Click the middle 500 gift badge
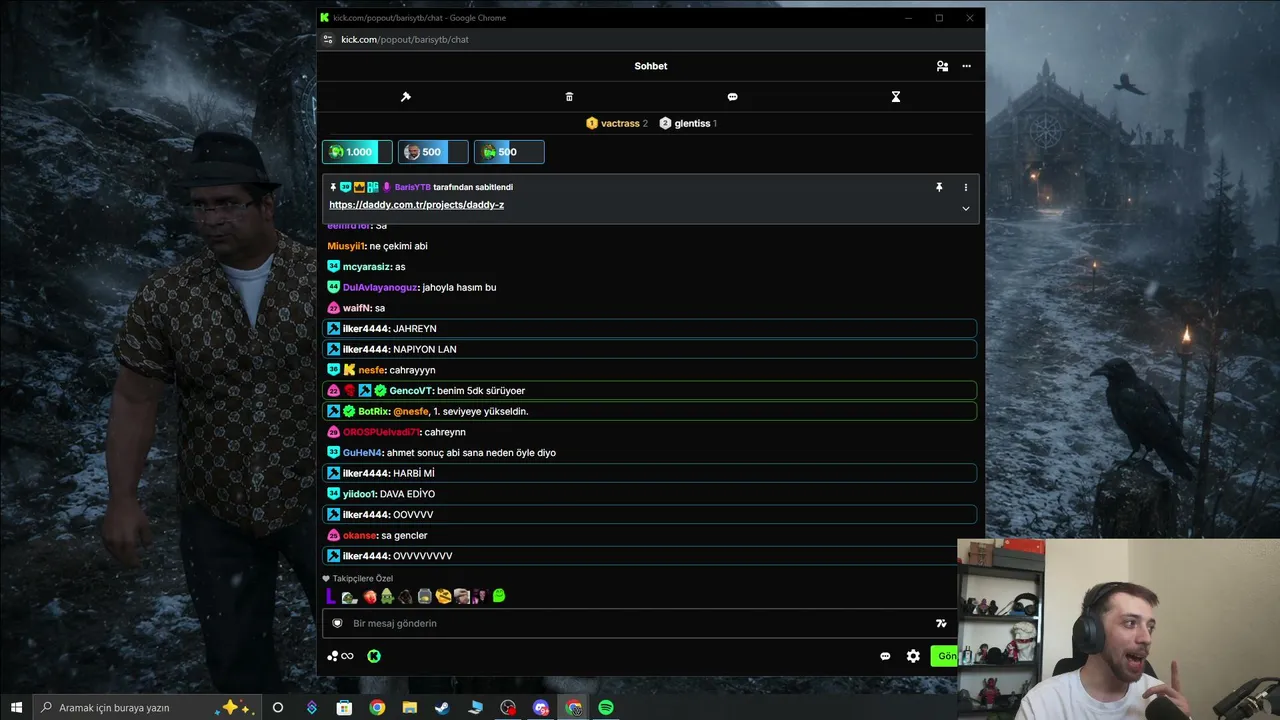This screenshot has width=1280, height=720. pos(433,152)
